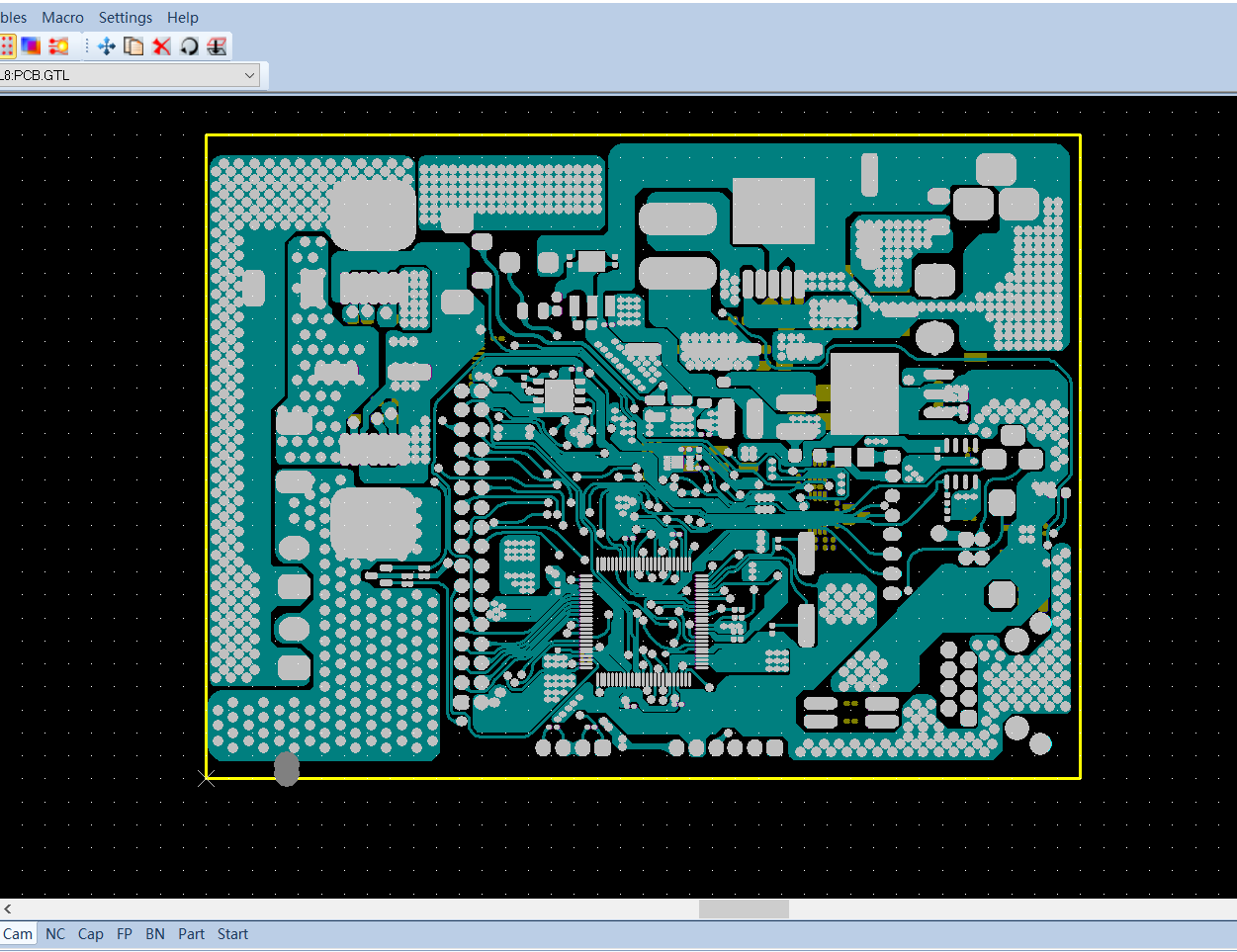Switch to the NC tab

[x=55, y=934]
